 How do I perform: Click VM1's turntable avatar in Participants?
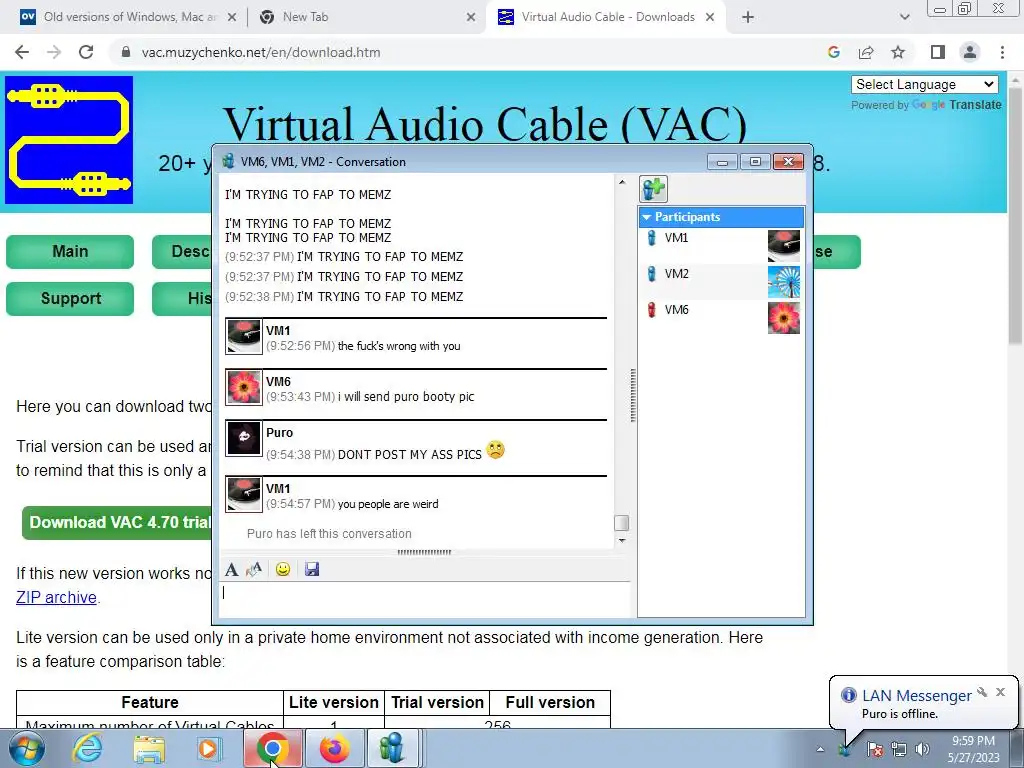pos(784,246)
